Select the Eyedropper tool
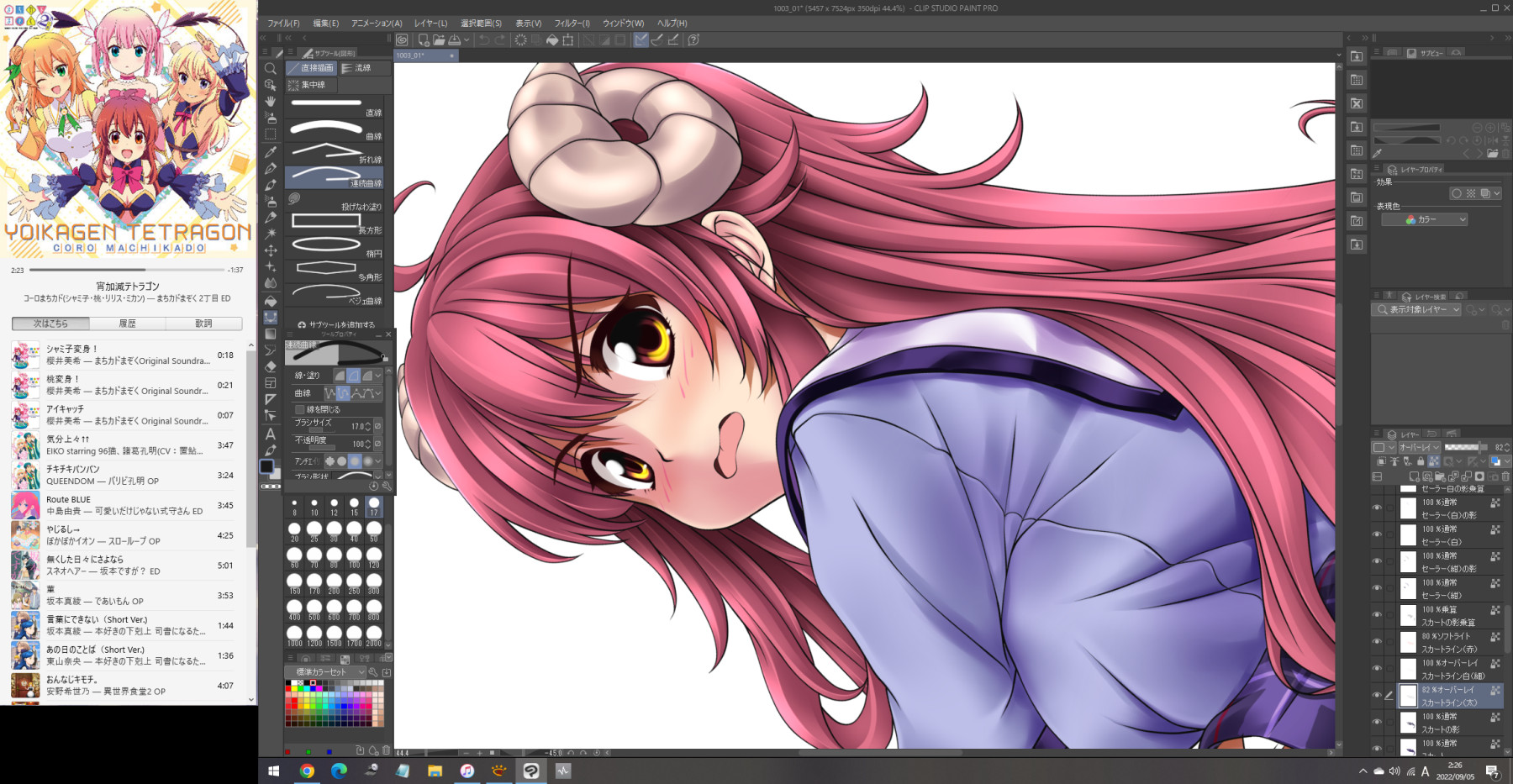1513x784 pixels. 271,152
